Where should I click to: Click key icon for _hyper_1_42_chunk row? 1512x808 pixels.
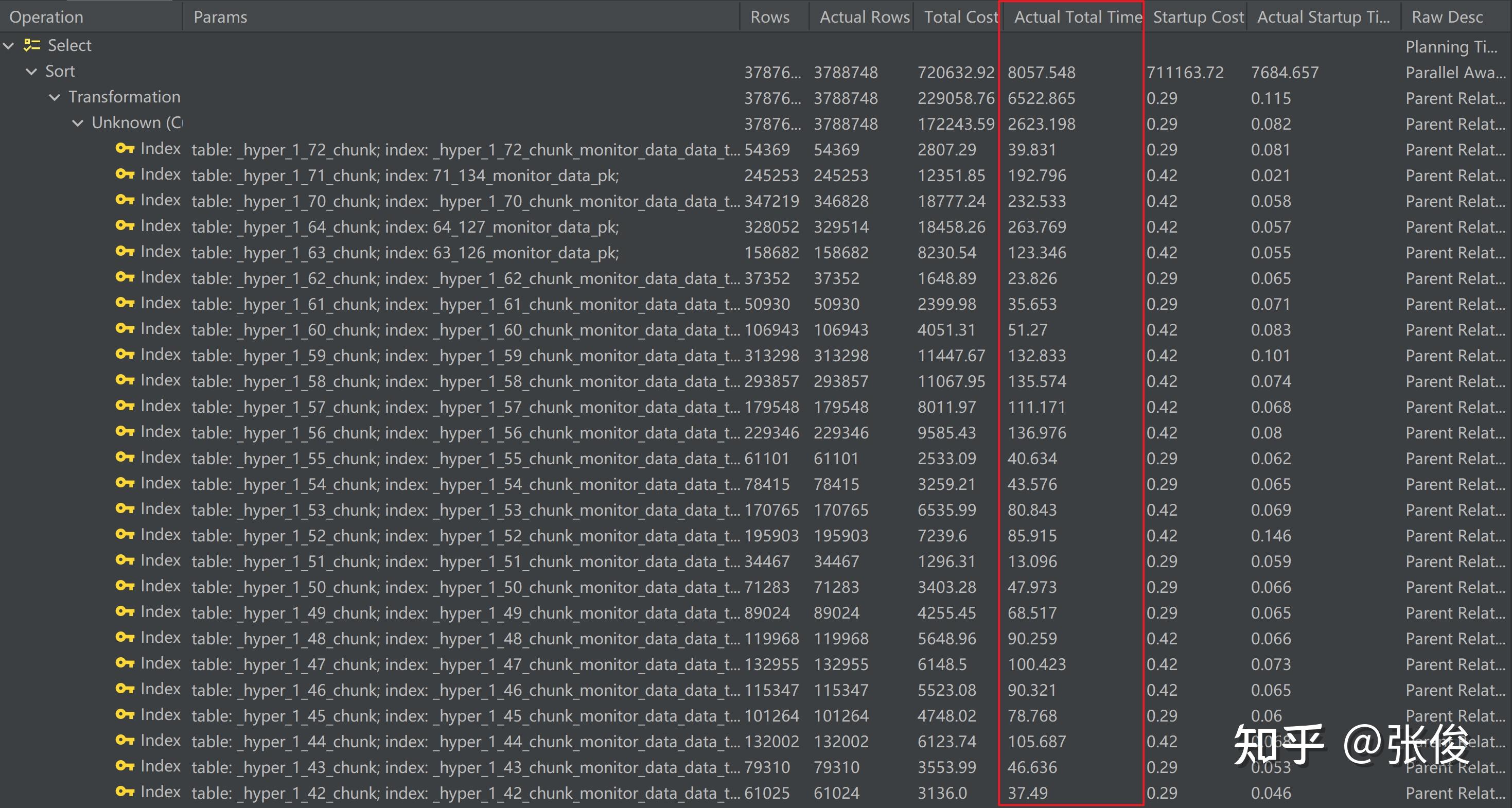(125, 792)
